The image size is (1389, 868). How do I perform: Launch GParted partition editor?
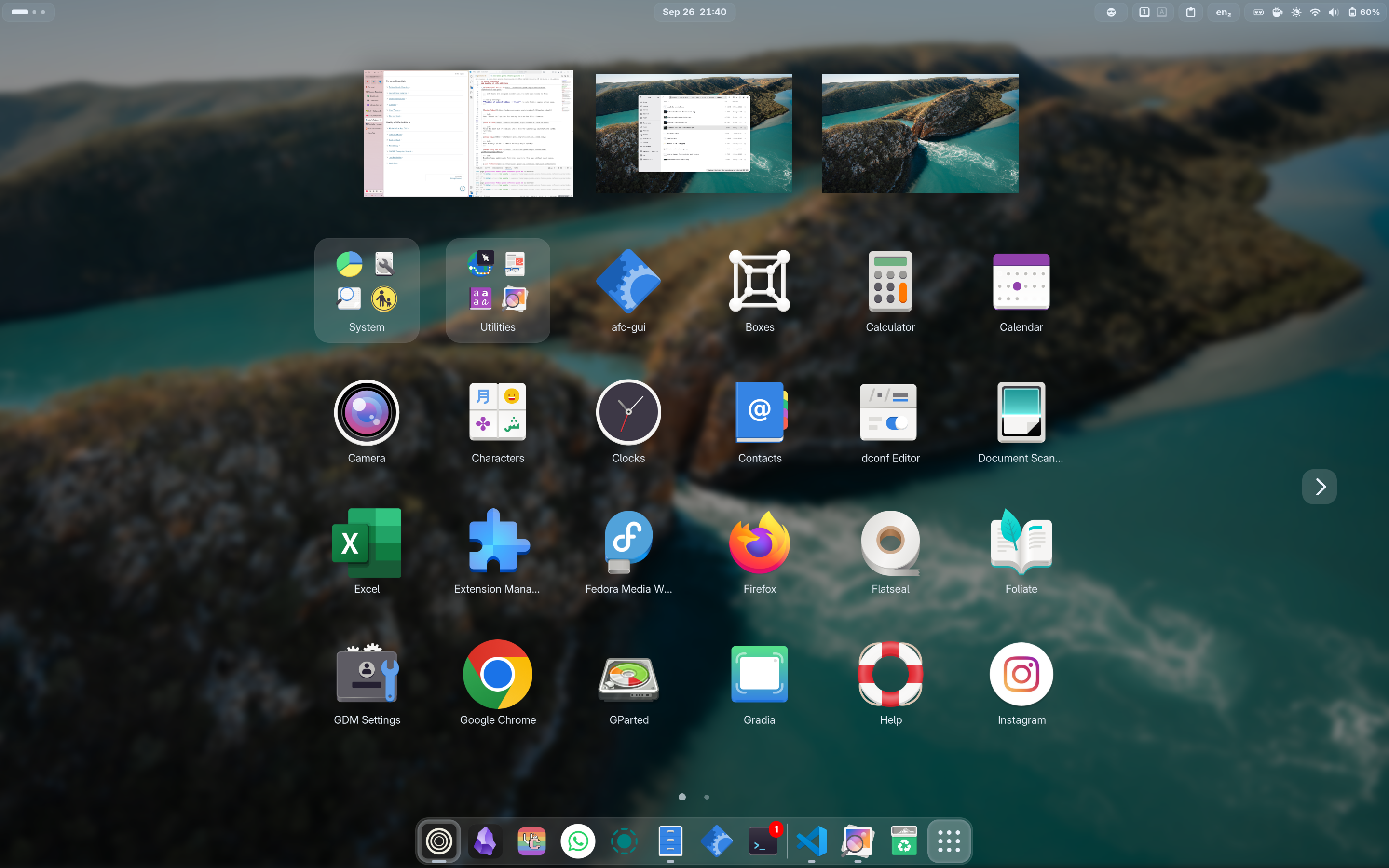(x=628, y=675)
